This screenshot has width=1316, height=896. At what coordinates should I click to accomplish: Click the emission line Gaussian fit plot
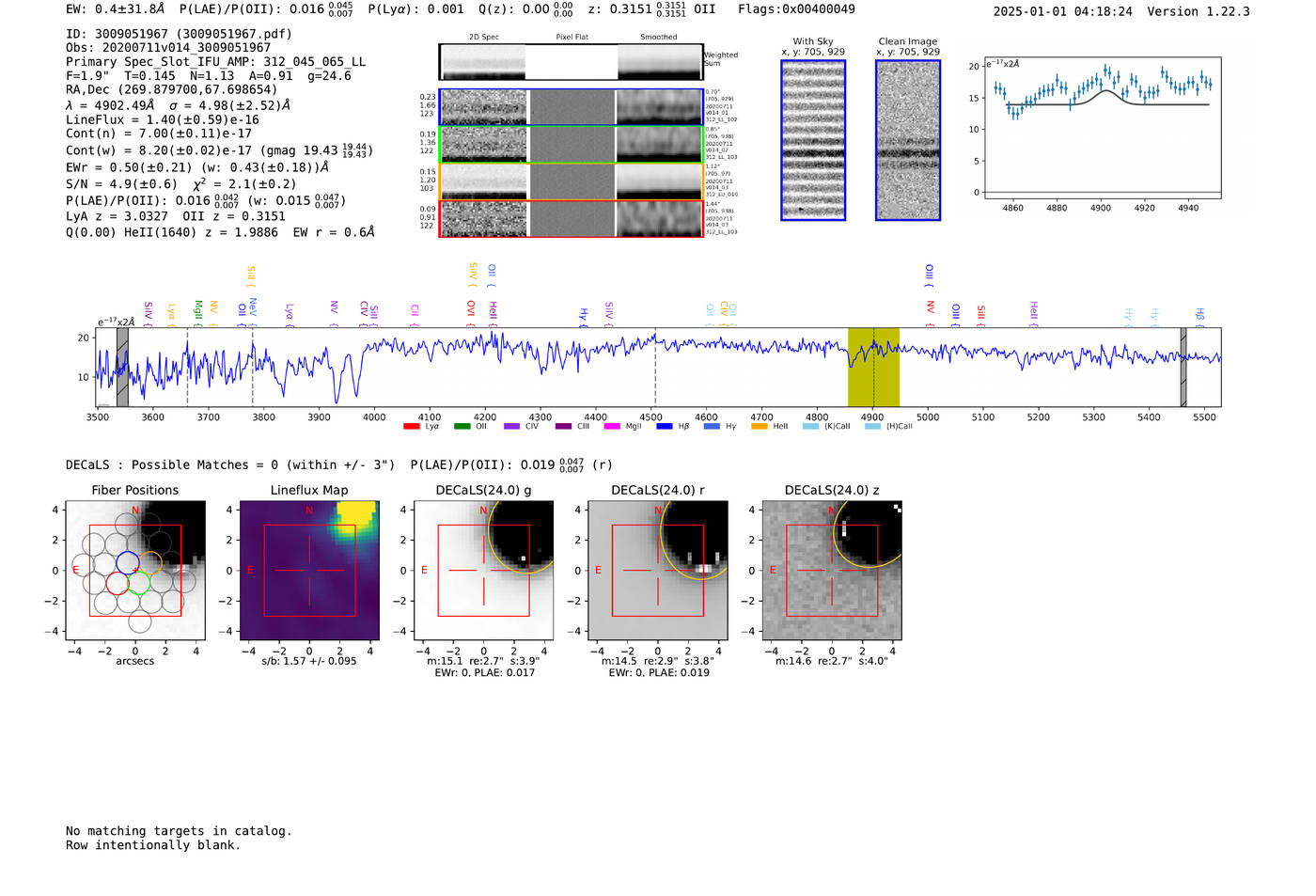coord(1102,129)
